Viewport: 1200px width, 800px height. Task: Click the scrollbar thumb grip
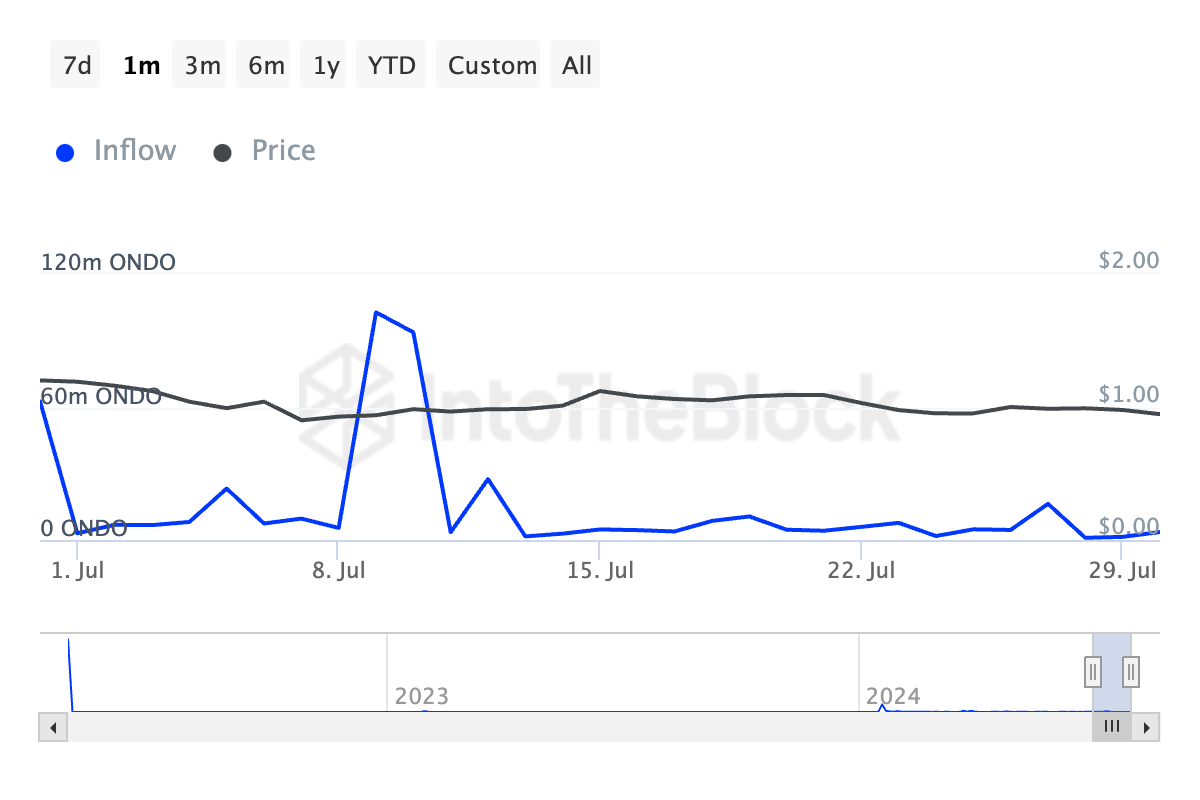1112,727
